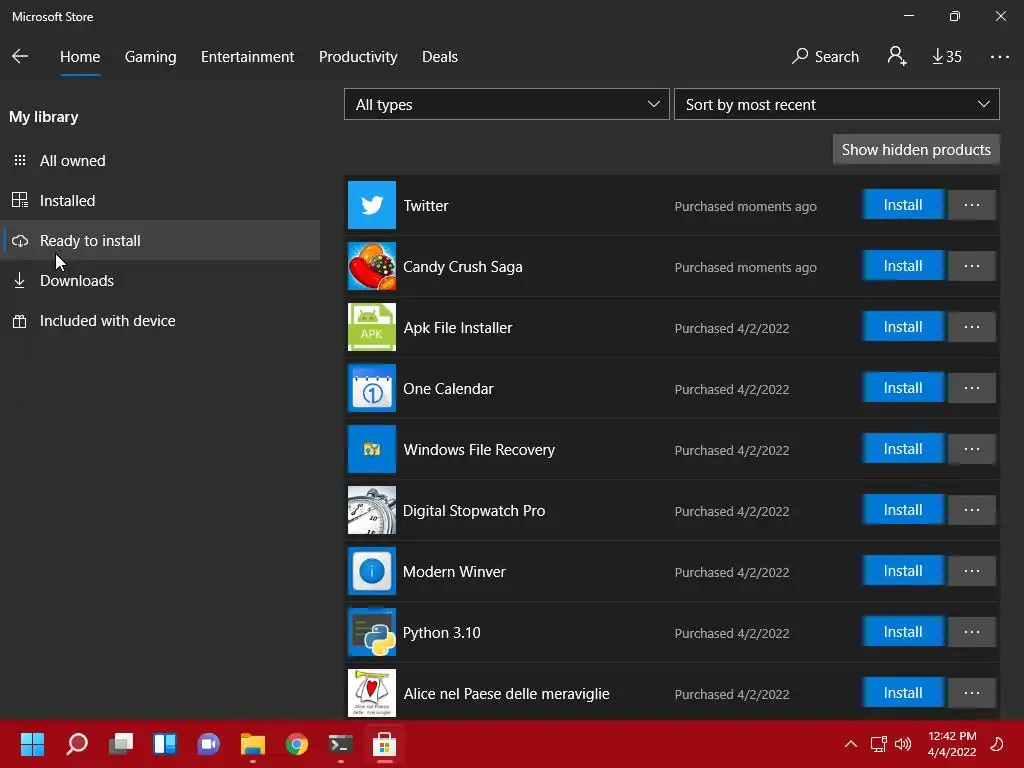Screen dimensions: 1024x768
Task: Open the account sign-in icon
Action: click(897, 56)
